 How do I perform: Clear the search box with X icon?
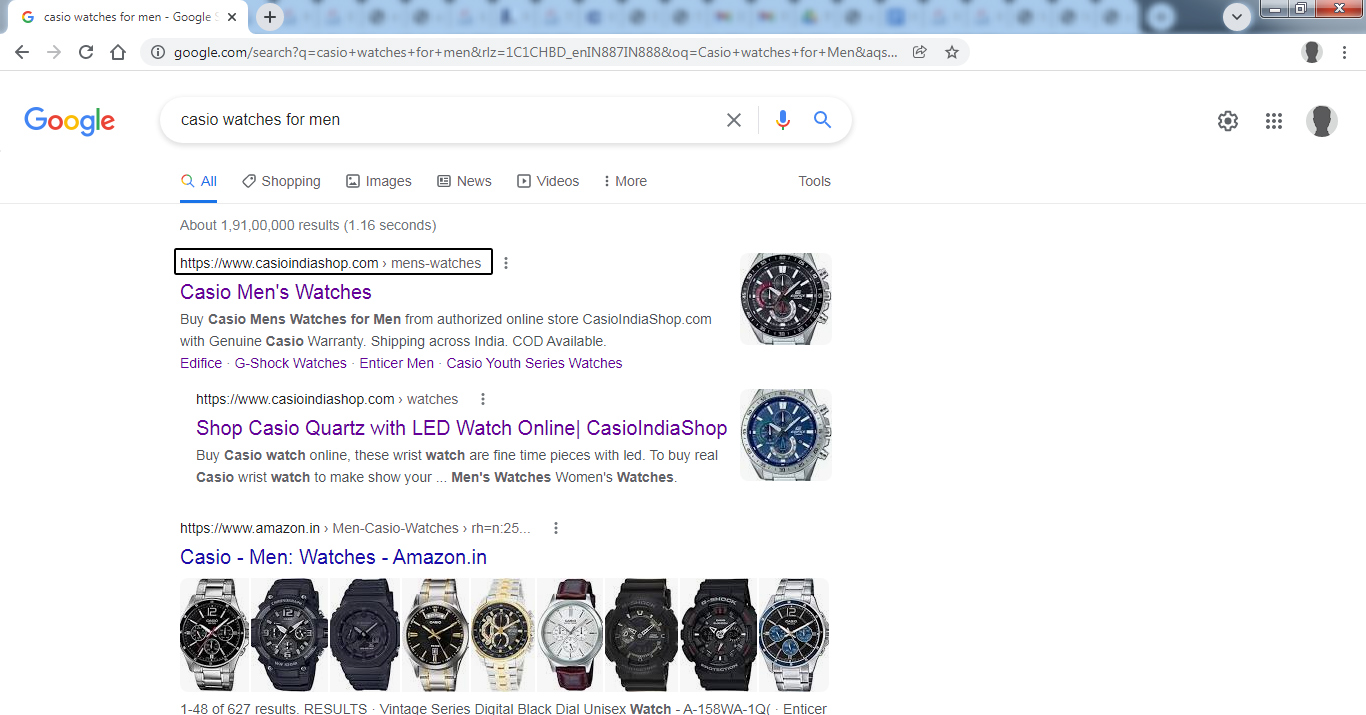click(733, 120)
